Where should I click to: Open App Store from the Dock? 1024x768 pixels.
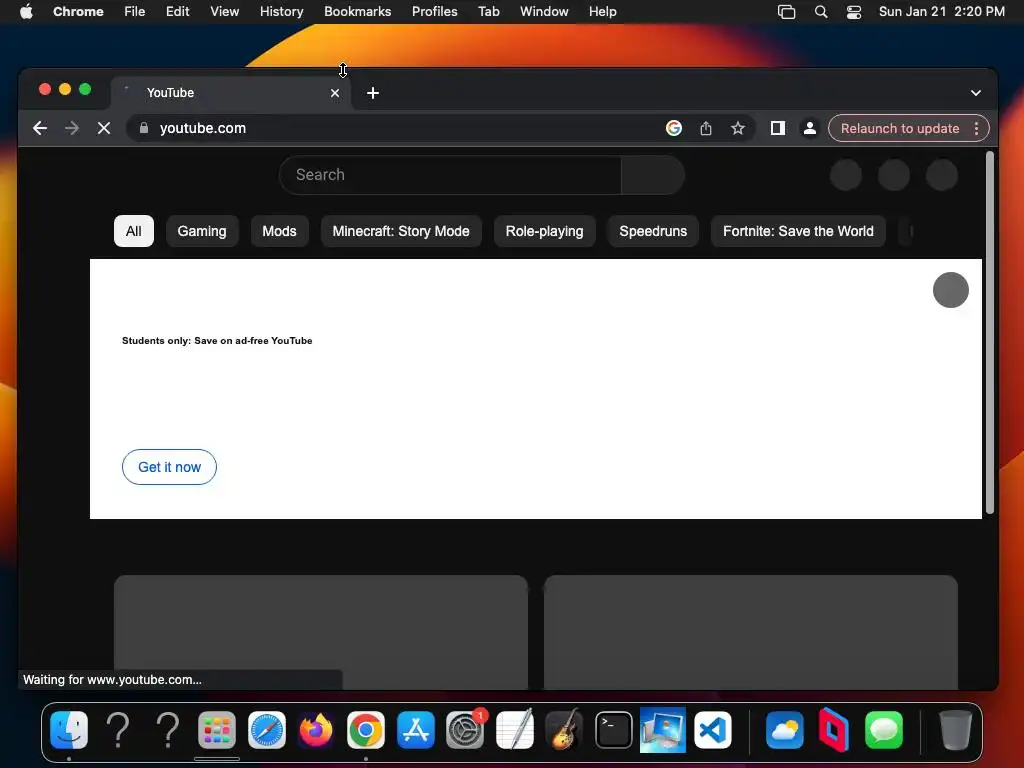[415, 729]
